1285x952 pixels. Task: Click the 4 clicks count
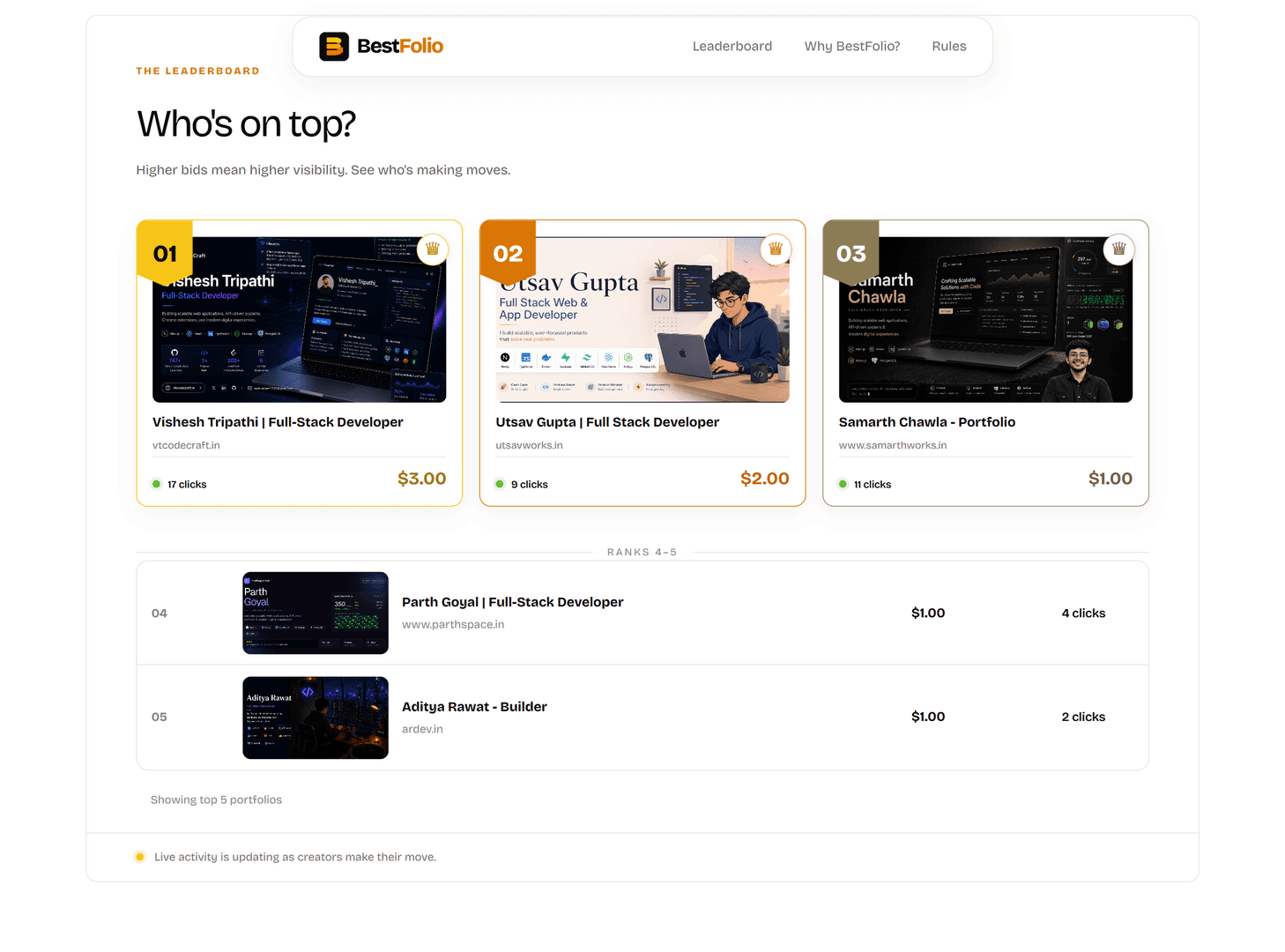(1083, 613)
